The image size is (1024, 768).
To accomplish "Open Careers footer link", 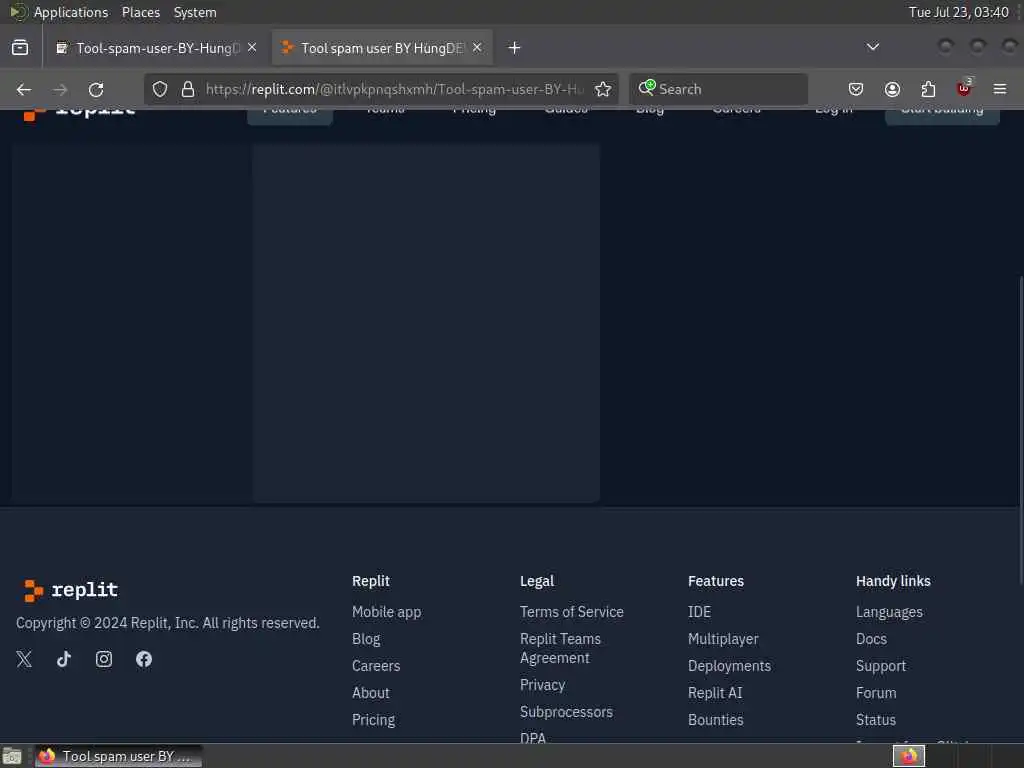I will (376, 665).
